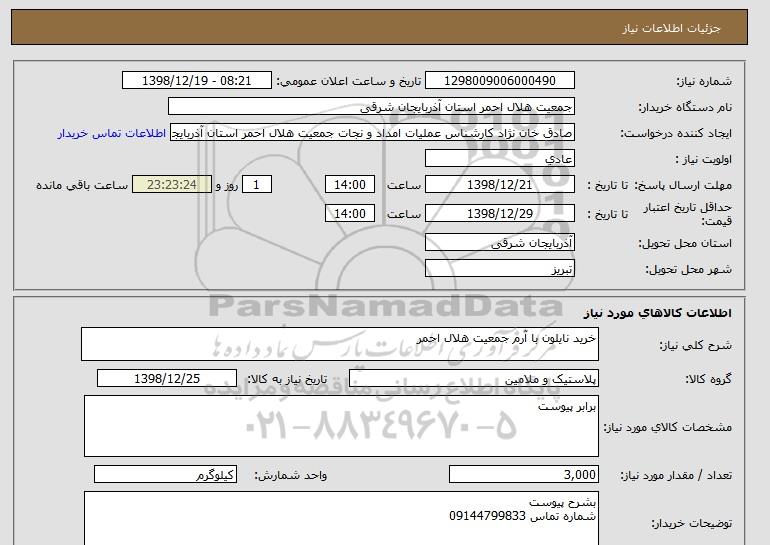The image size is (770, 545).
Task: Select delivery province field آذربایجان شرقی
Action: click(499, 243)
